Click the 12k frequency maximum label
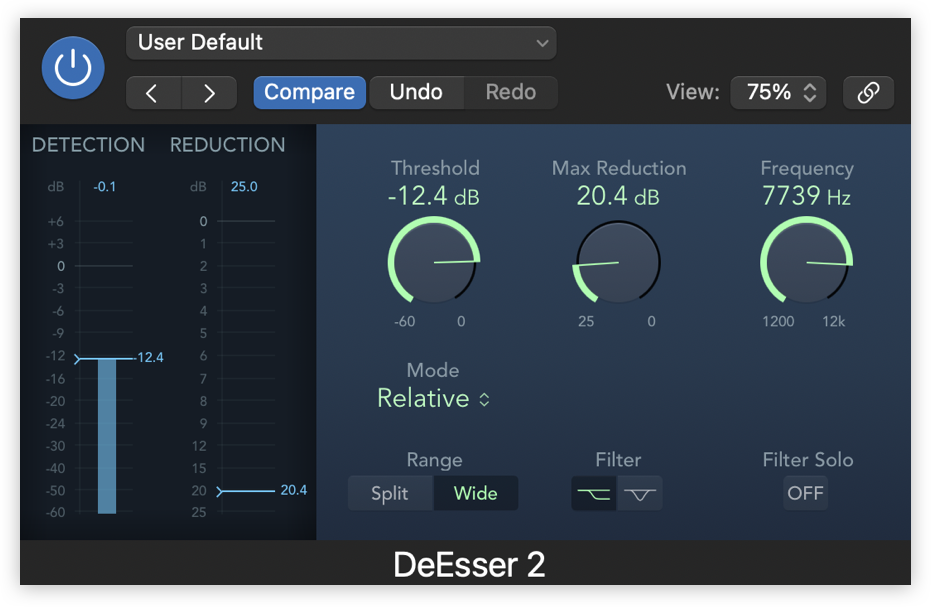Screen dimensions: 931x607 (834, 321)
